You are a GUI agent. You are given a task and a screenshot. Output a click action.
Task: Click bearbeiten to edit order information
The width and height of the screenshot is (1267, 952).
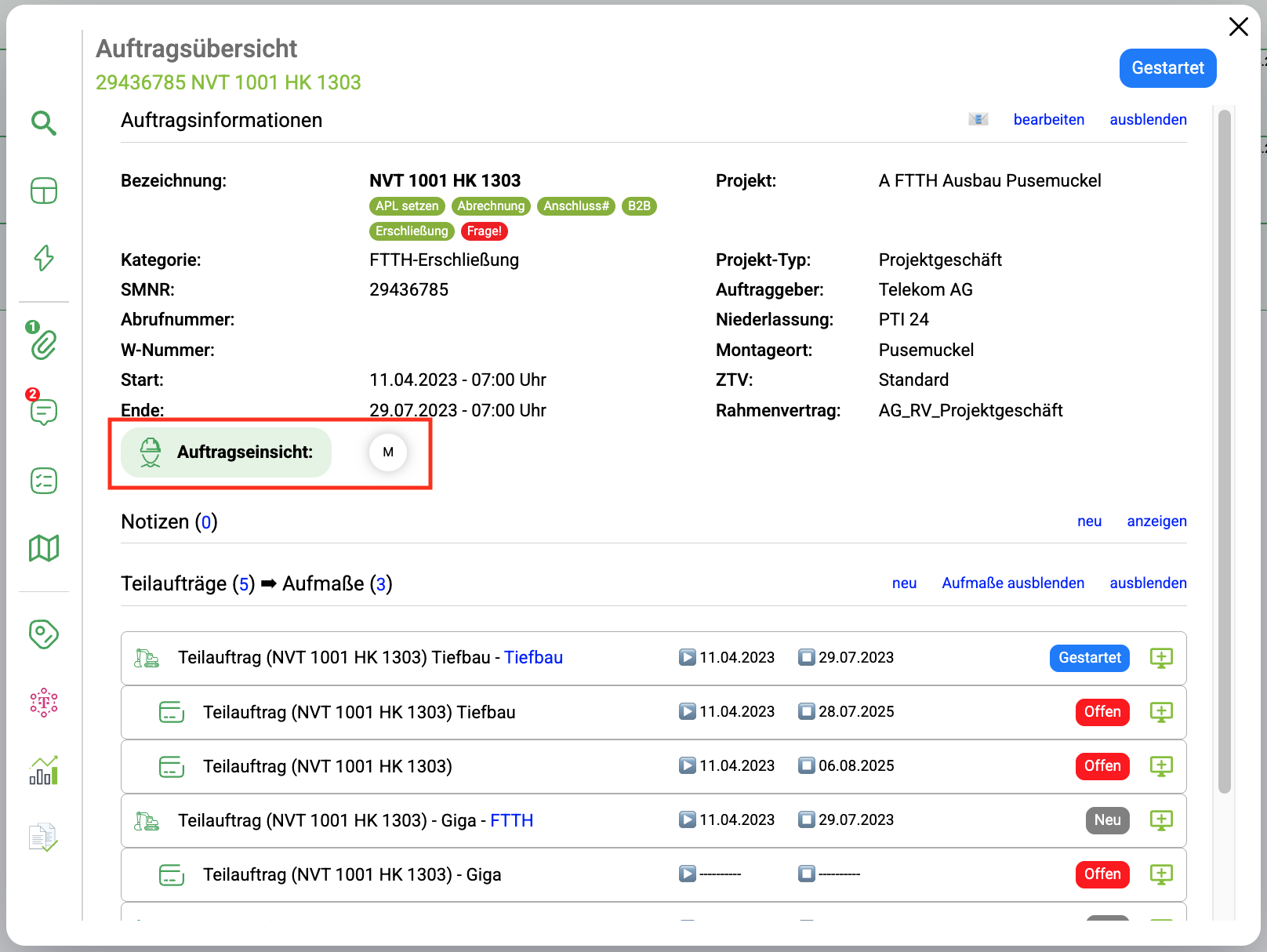coord(1048,120)
